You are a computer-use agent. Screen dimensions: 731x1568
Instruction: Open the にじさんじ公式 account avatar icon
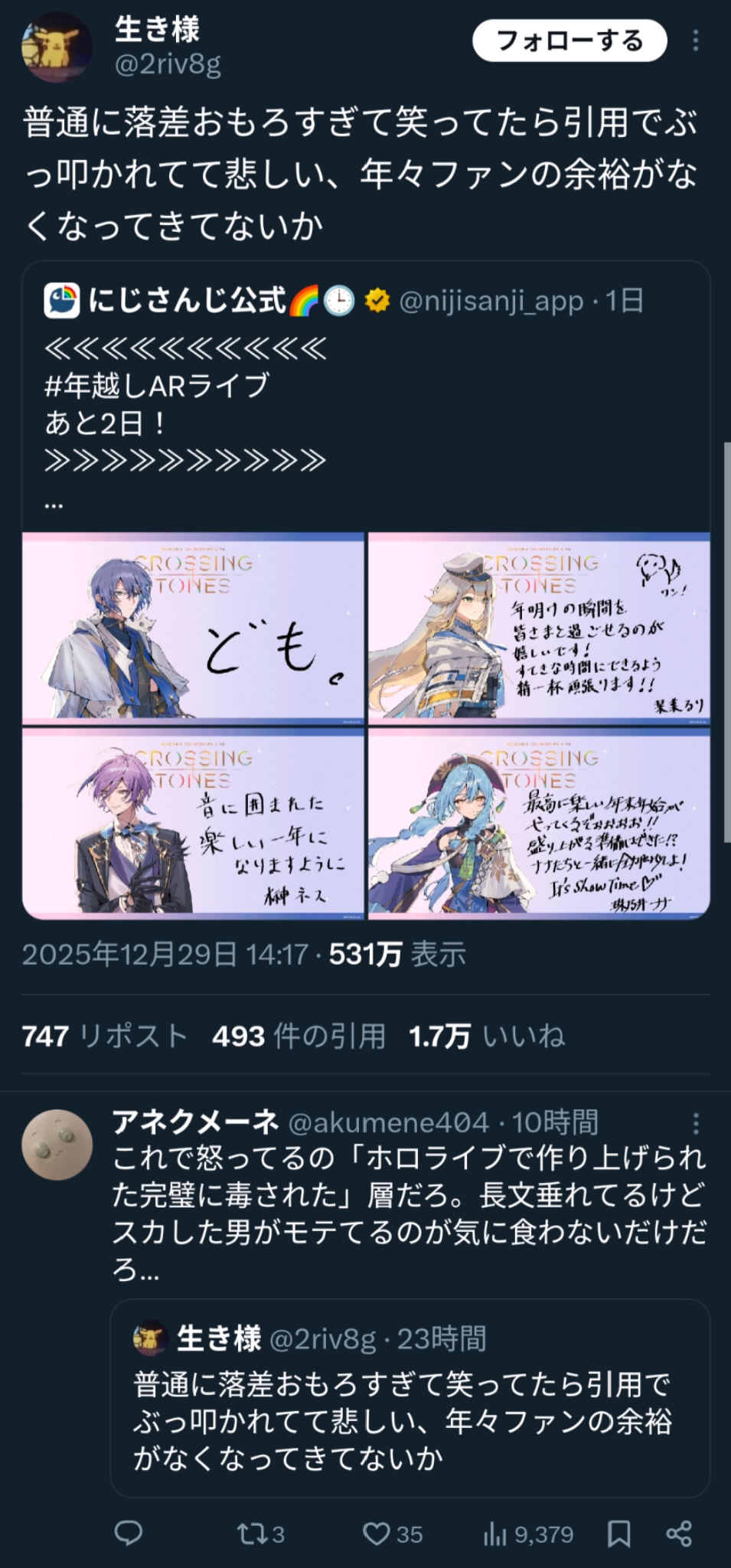click(62, 301)
